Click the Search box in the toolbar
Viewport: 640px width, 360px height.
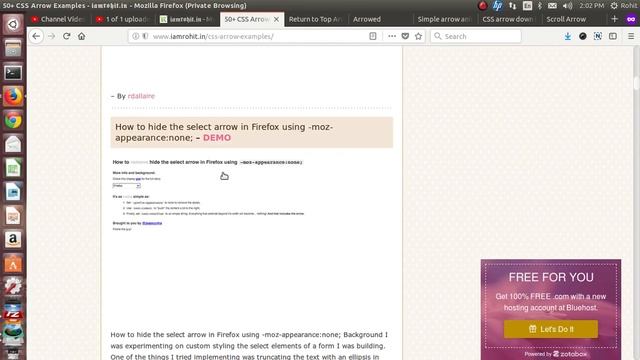[476, 36]
